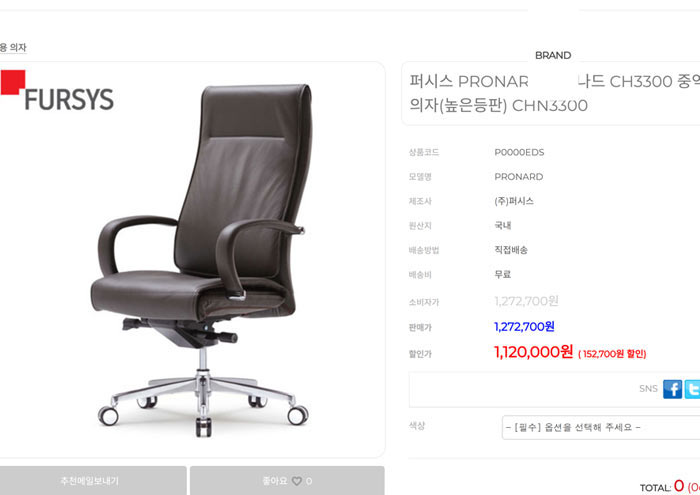Click the manufacturer (주)퍼시스 value

514,201
